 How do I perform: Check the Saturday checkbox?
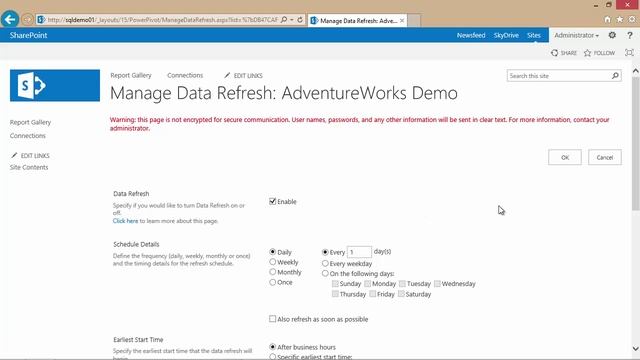(401, 294)
